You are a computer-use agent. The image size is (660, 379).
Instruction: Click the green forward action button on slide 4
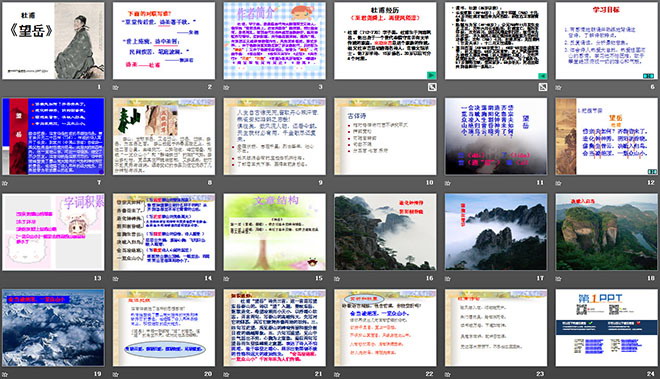(431, 75)
